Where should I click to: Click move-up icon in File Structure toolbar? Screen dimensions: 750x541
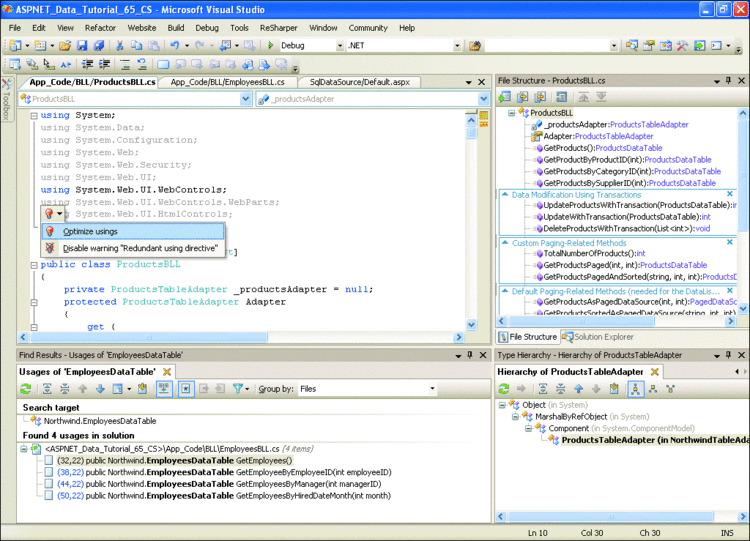[x=583, y=97]
